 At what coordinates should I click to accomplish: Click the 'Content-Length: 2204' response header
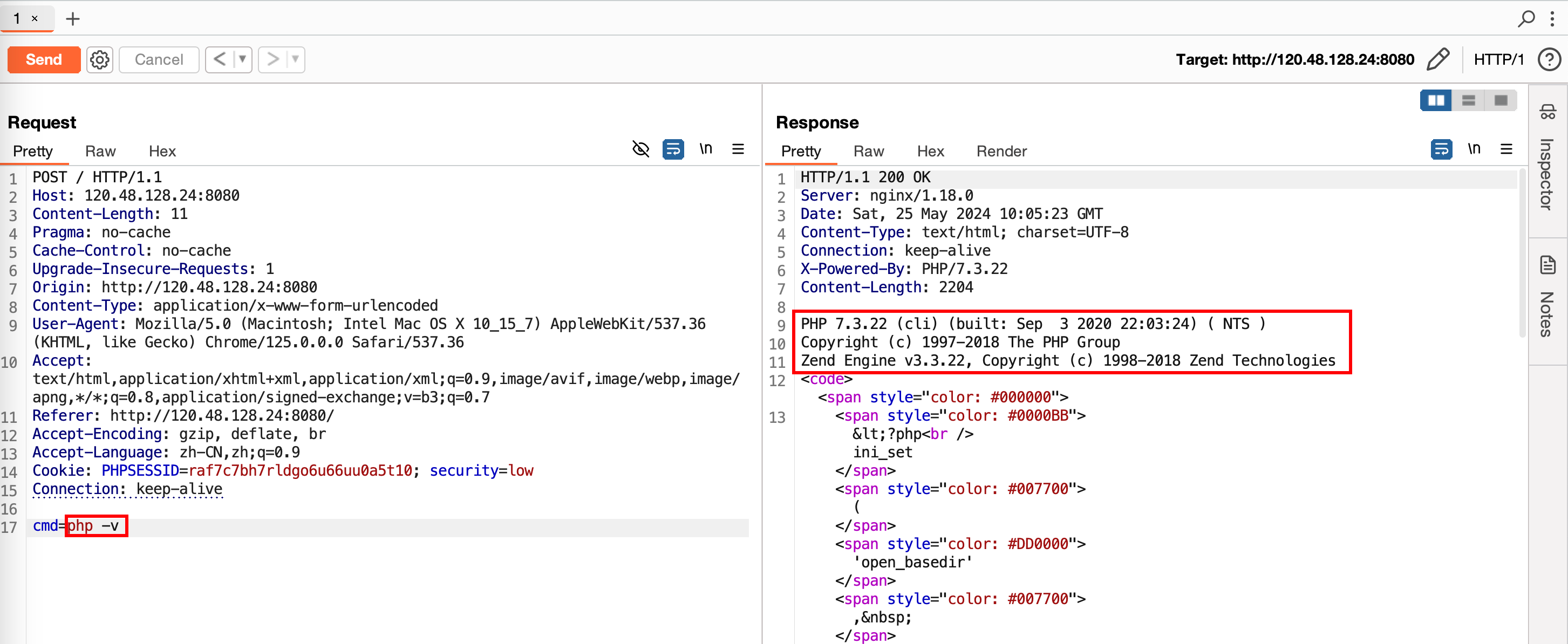(x=887, y=287)
